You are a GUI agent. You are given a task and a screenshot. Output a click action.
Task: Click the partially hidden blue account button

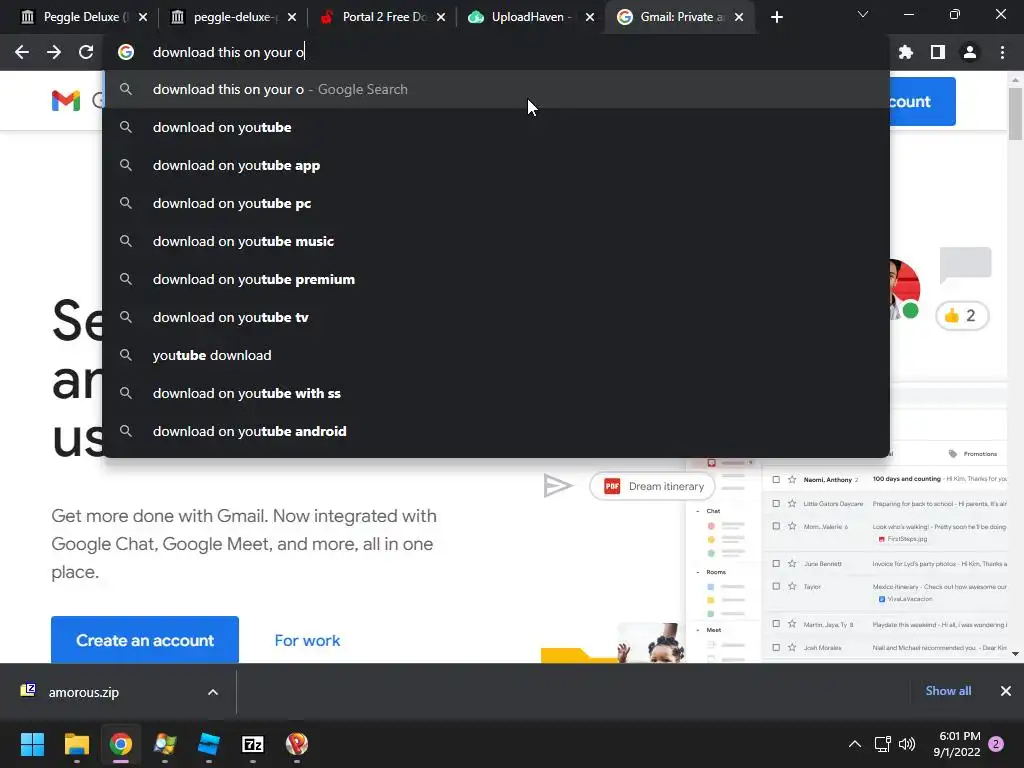point(923,101)
